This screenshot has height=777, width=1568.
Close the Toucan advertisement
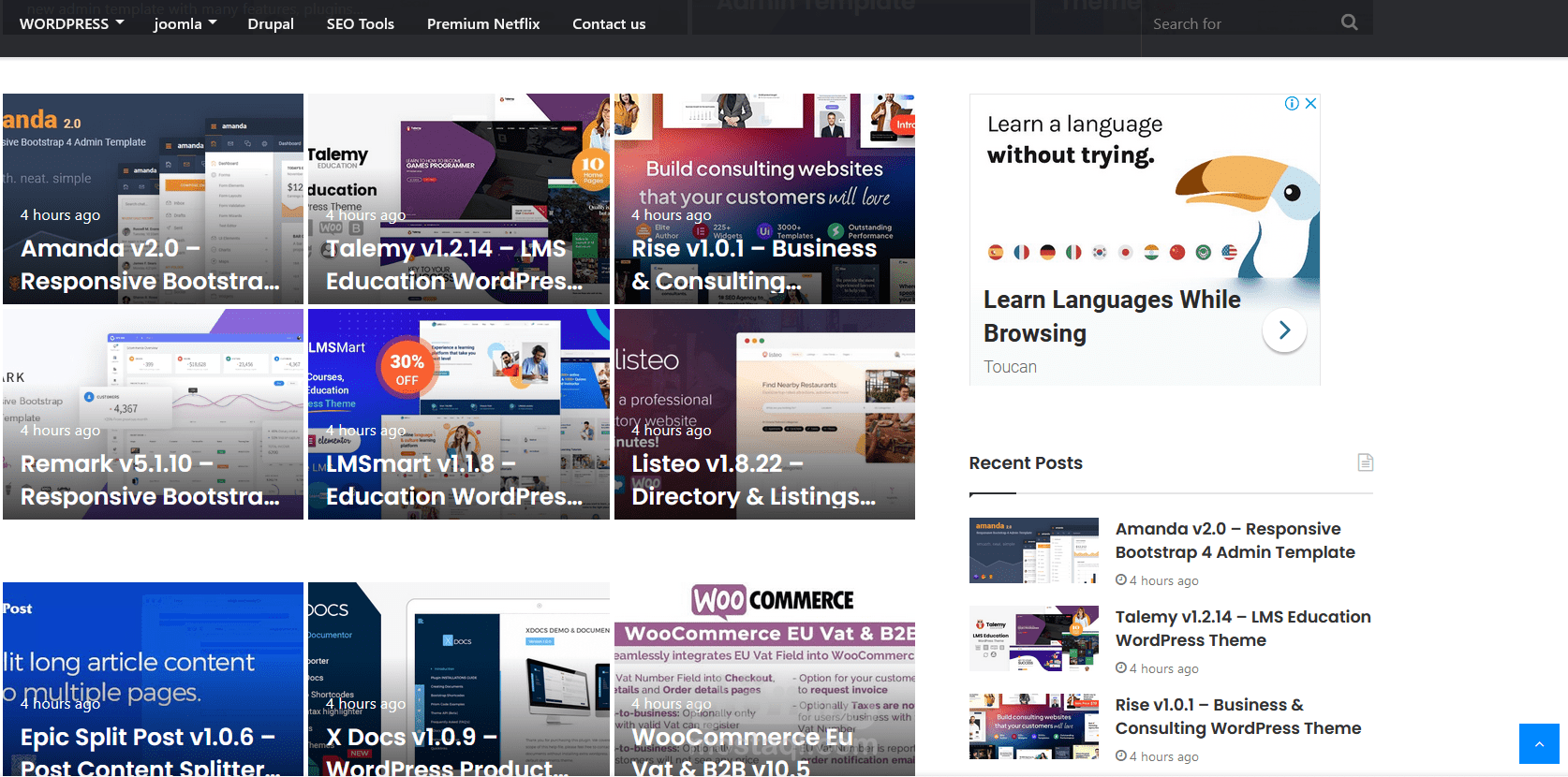point(1311,104)
